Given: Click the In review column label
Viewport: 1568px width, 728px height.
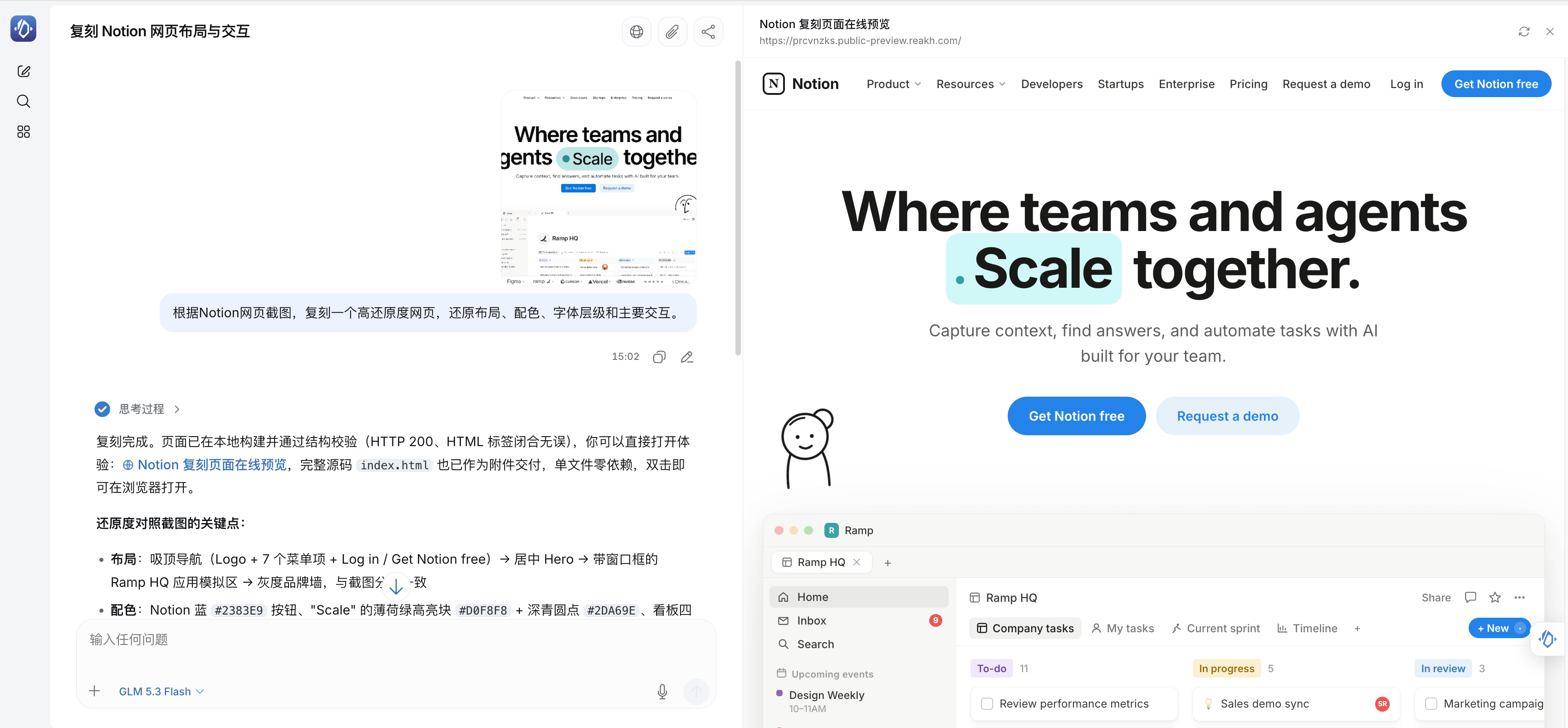Looking at the screenshot, I should coord(1443,669).
